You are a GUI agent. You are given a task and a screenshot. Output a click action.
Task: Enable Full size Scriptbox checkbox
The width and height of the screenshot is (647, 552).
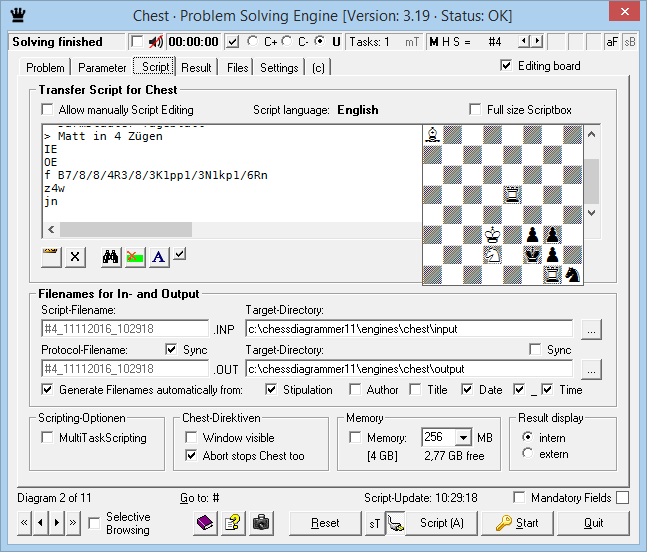click(475, 110)
